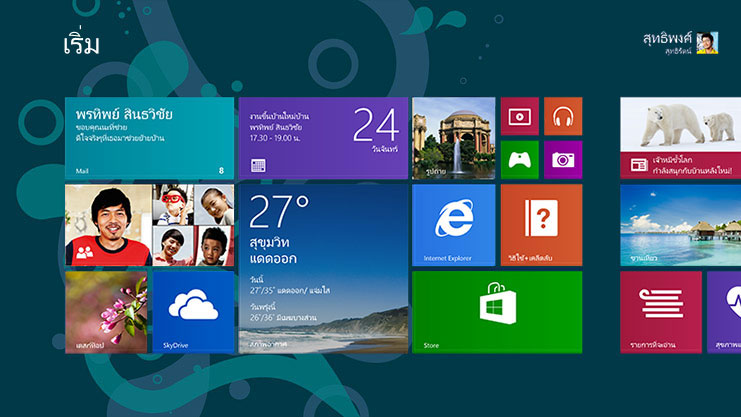Open the Reading List tile

coord(660,311)
